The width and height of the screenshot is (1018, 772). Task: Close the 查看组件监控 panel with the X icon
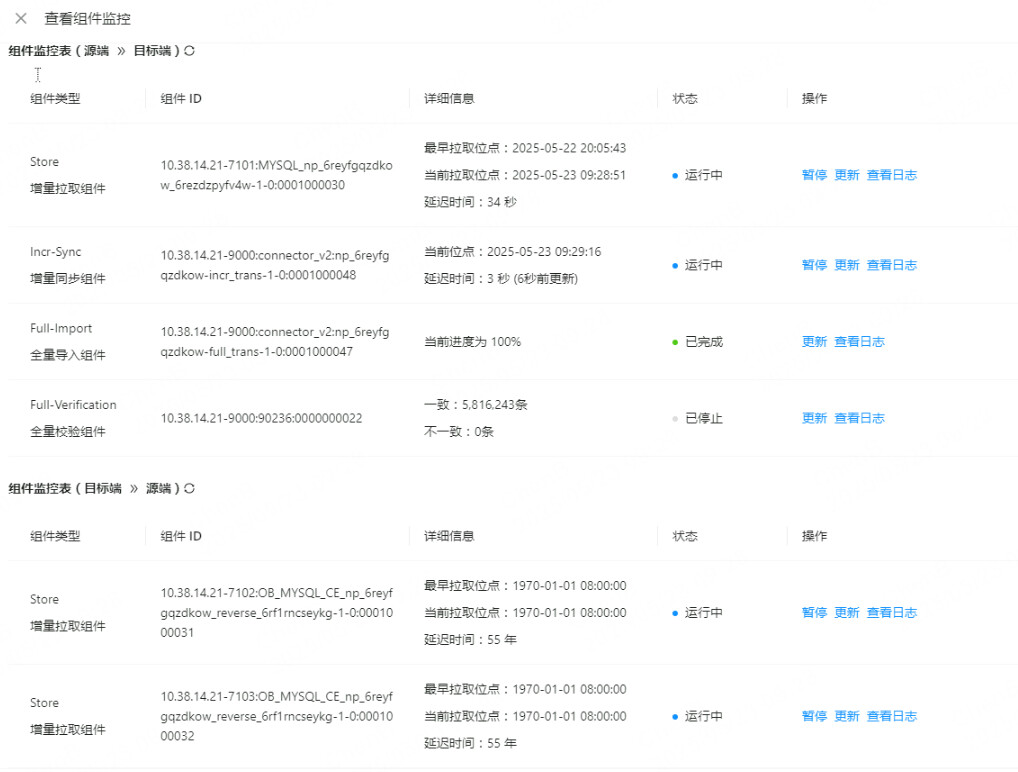[21, 18]
